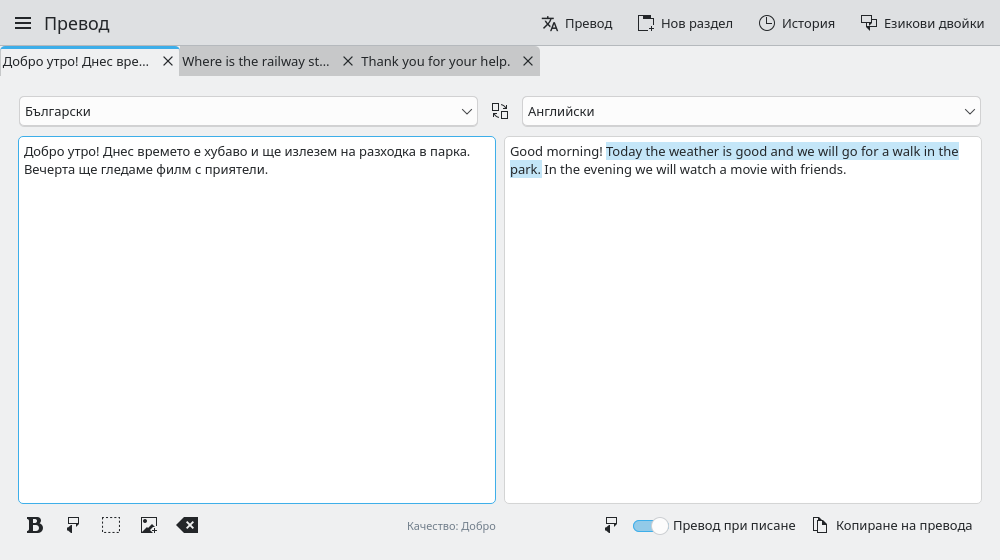Expand the Български source language dropdown
This screenshot has height=560, width=1000.
click(x=248, y=112)
